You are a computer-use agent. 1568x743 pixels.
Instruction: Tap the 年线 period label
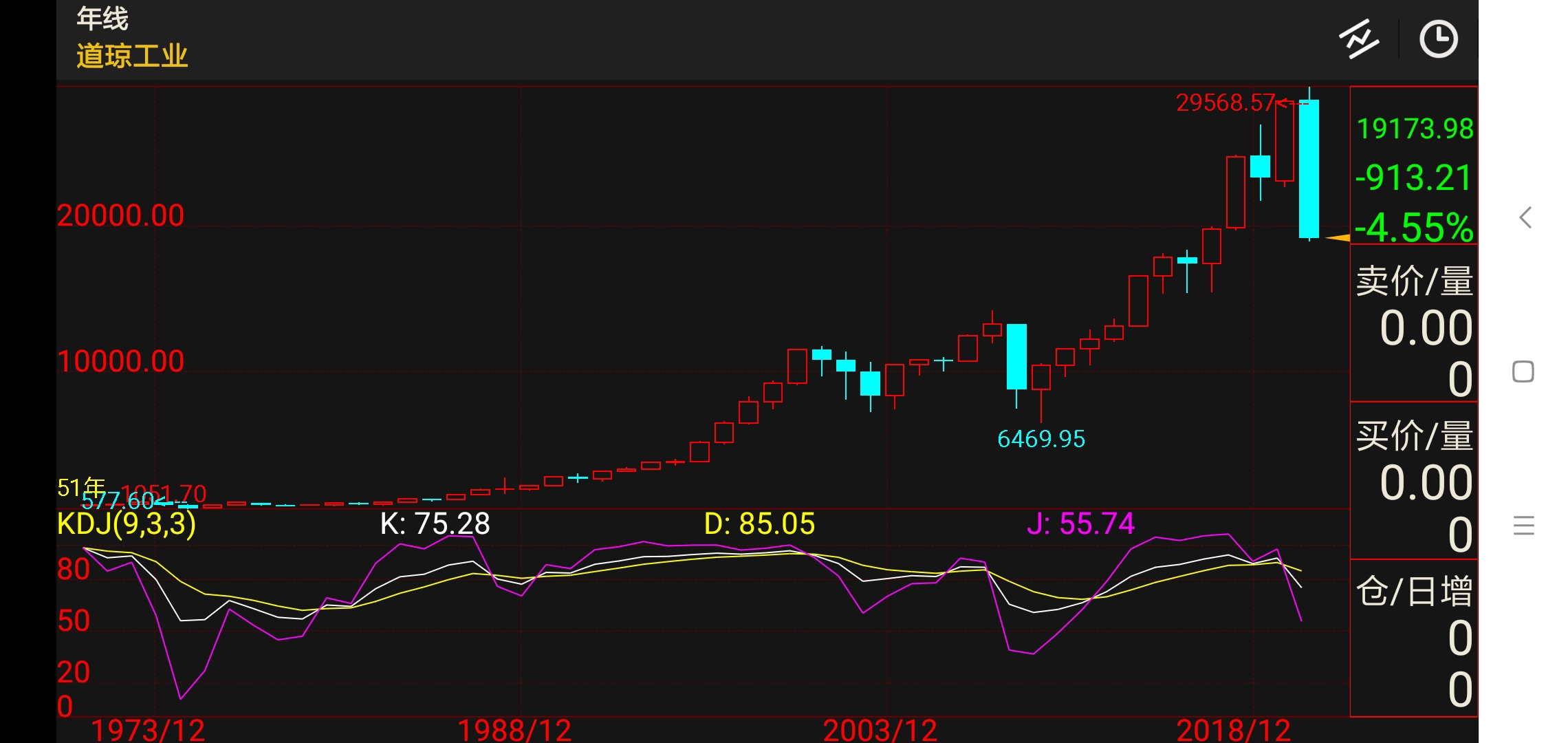click(x=102, y=19)
